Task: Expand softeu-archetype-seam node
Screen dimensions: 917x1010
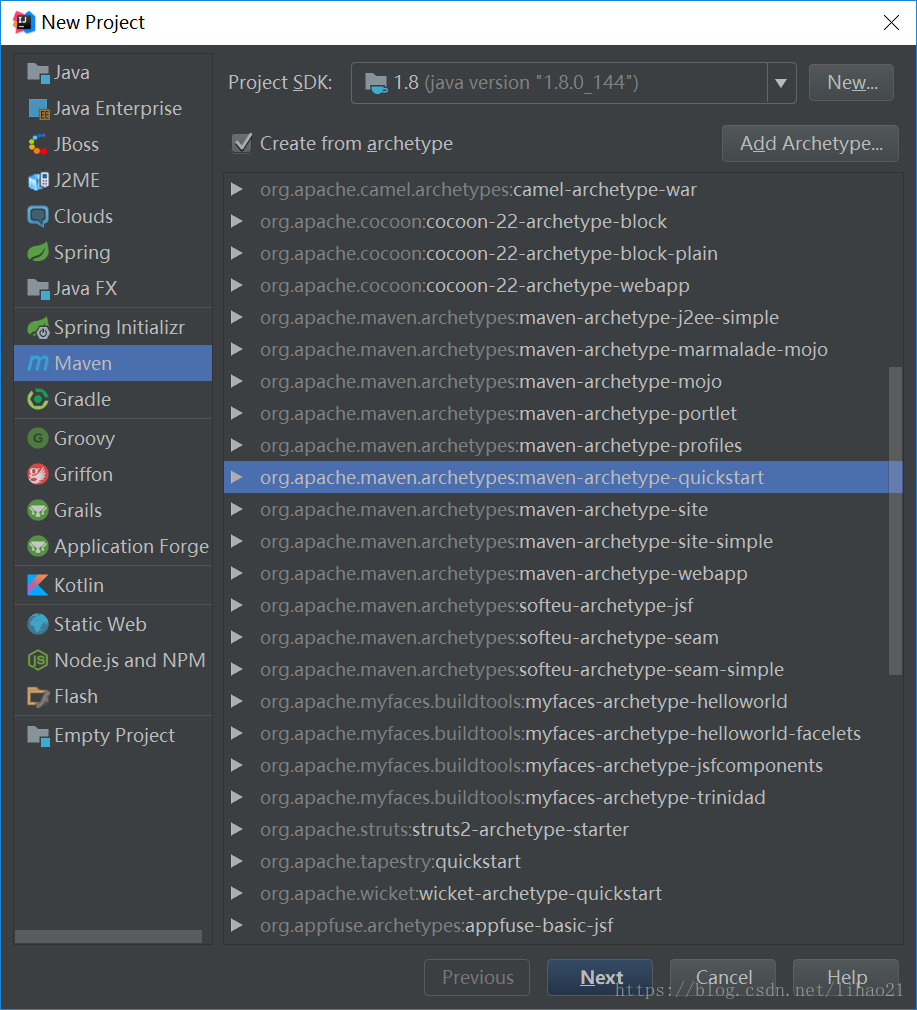Action: (237, 637)
